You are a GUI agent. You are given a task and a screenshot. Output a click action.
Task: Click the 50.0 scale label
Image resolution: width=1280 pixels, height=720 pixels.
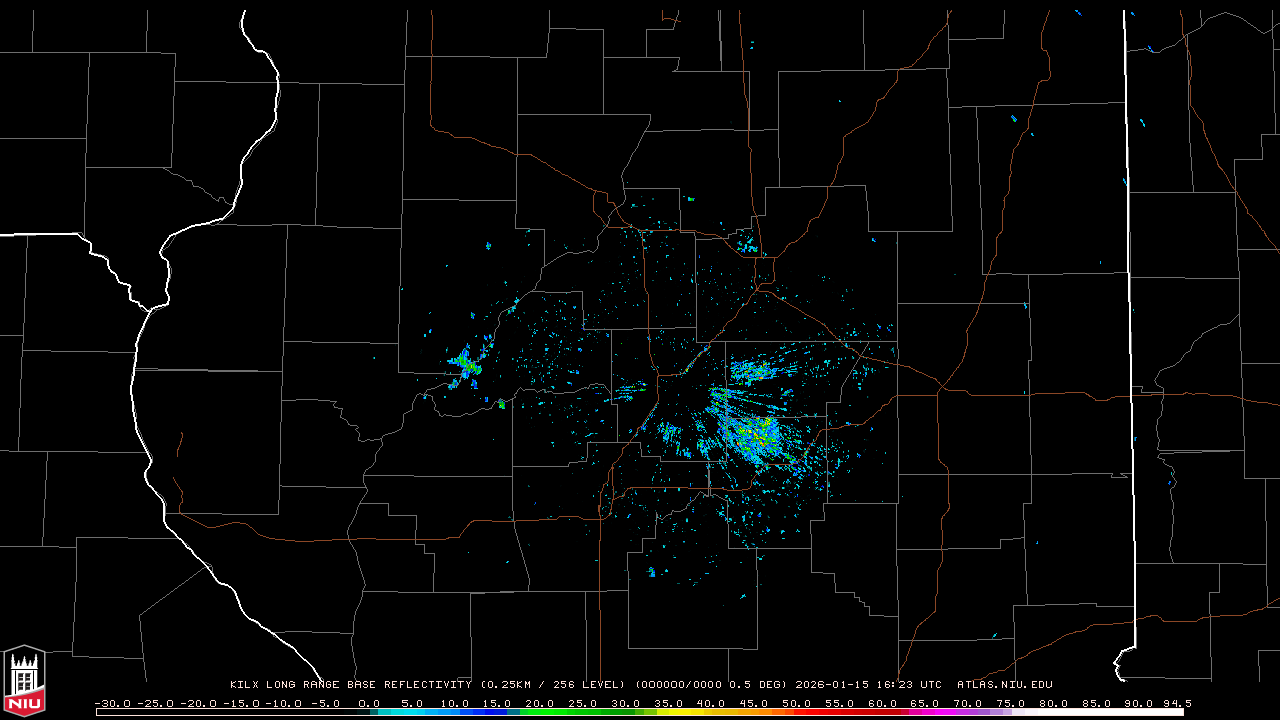[x=796, y=703]
